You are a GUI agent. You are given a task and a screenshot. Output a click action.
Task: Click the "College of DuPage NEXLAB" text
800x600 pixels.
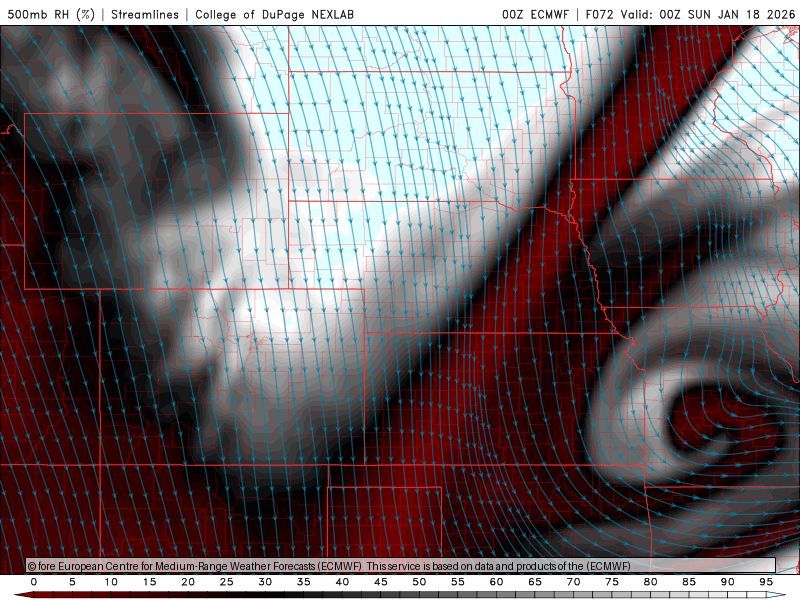(274, 14)
